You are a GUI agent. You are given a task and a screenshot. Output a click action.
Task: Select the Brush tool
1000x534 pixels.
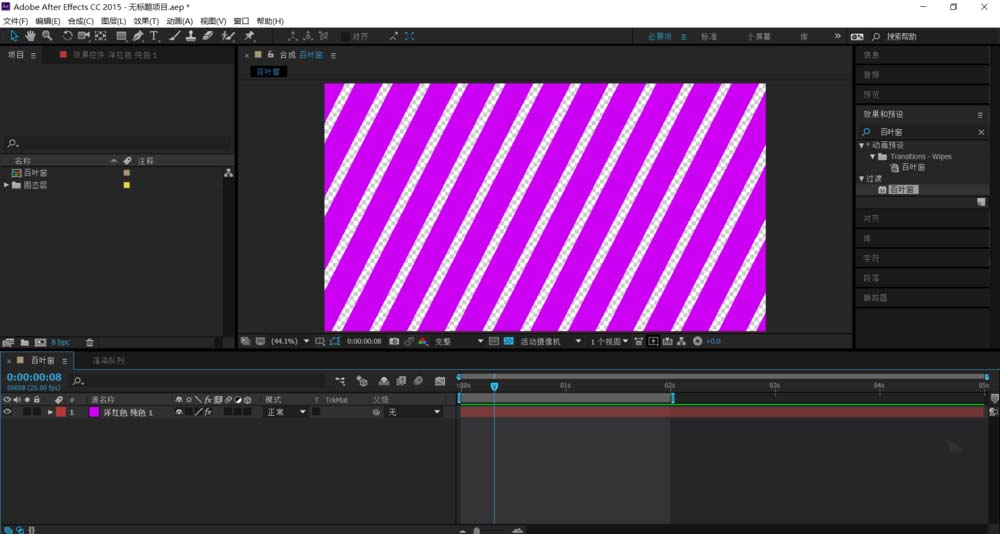pos(175,36)
